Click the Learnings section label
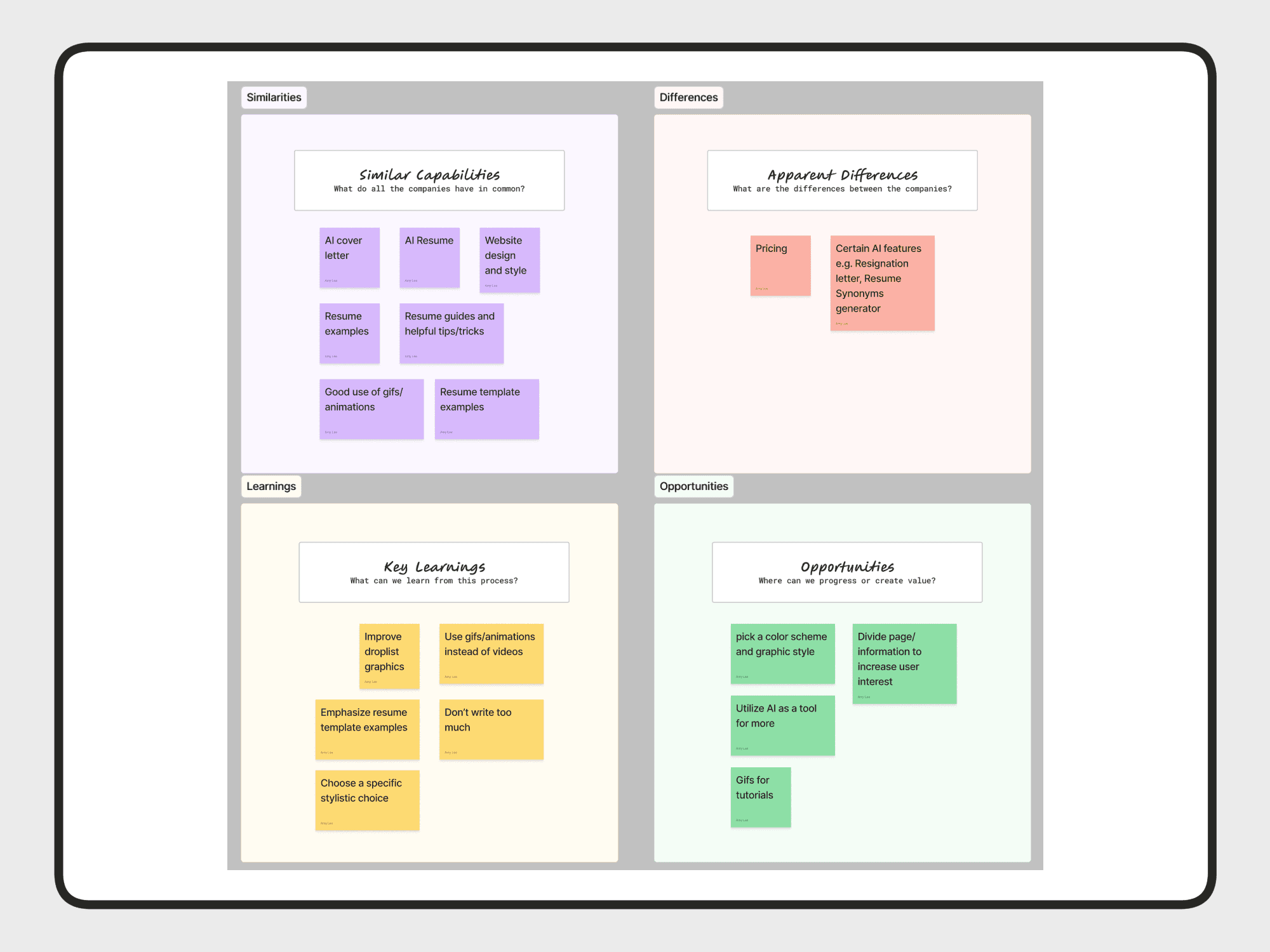1270x952 pixels. coord(271,486)
